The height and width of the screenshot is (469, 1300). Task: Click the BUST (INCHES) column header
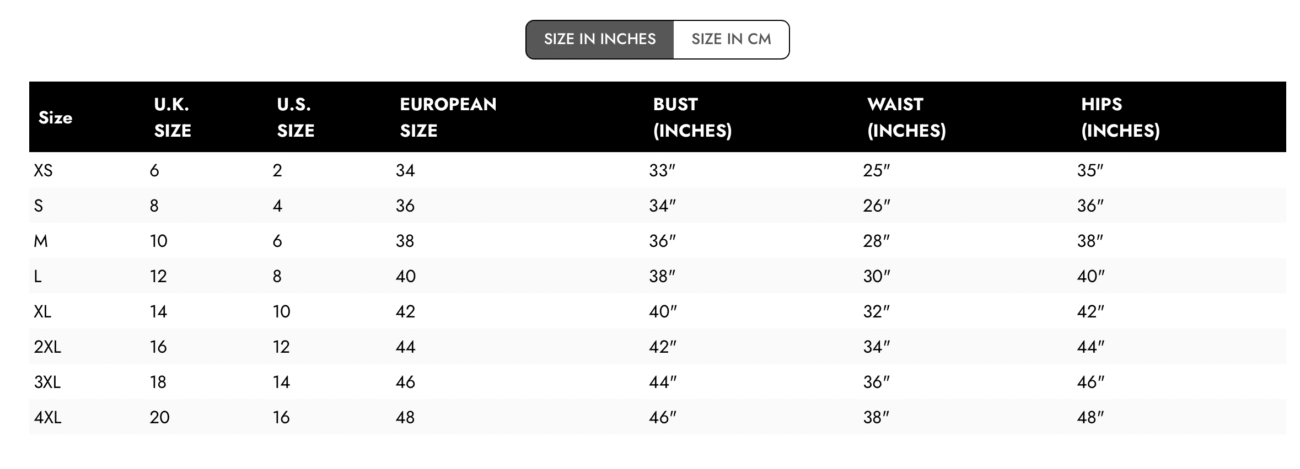coord(692,117)
